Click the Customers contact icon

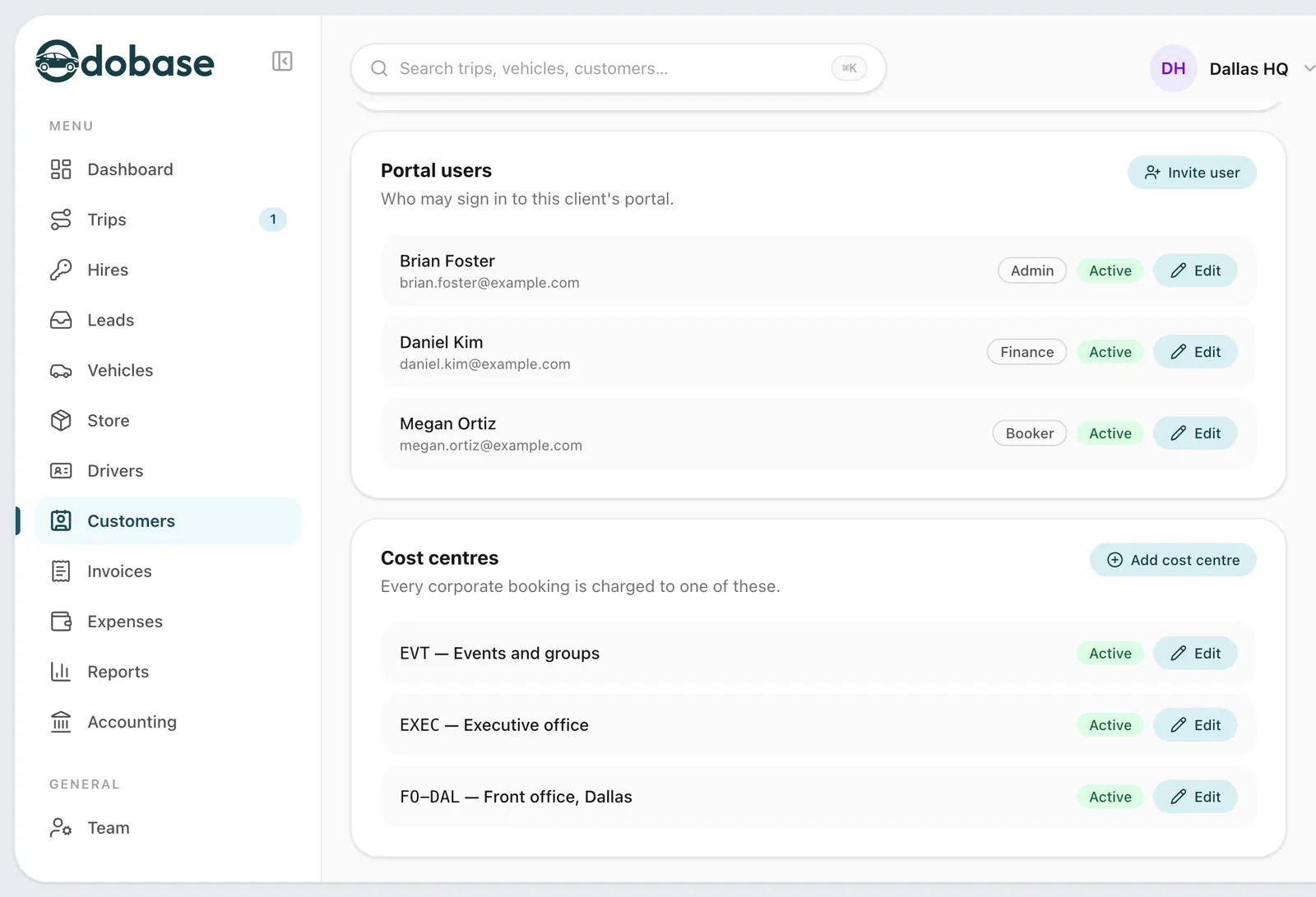click(61, 520)
